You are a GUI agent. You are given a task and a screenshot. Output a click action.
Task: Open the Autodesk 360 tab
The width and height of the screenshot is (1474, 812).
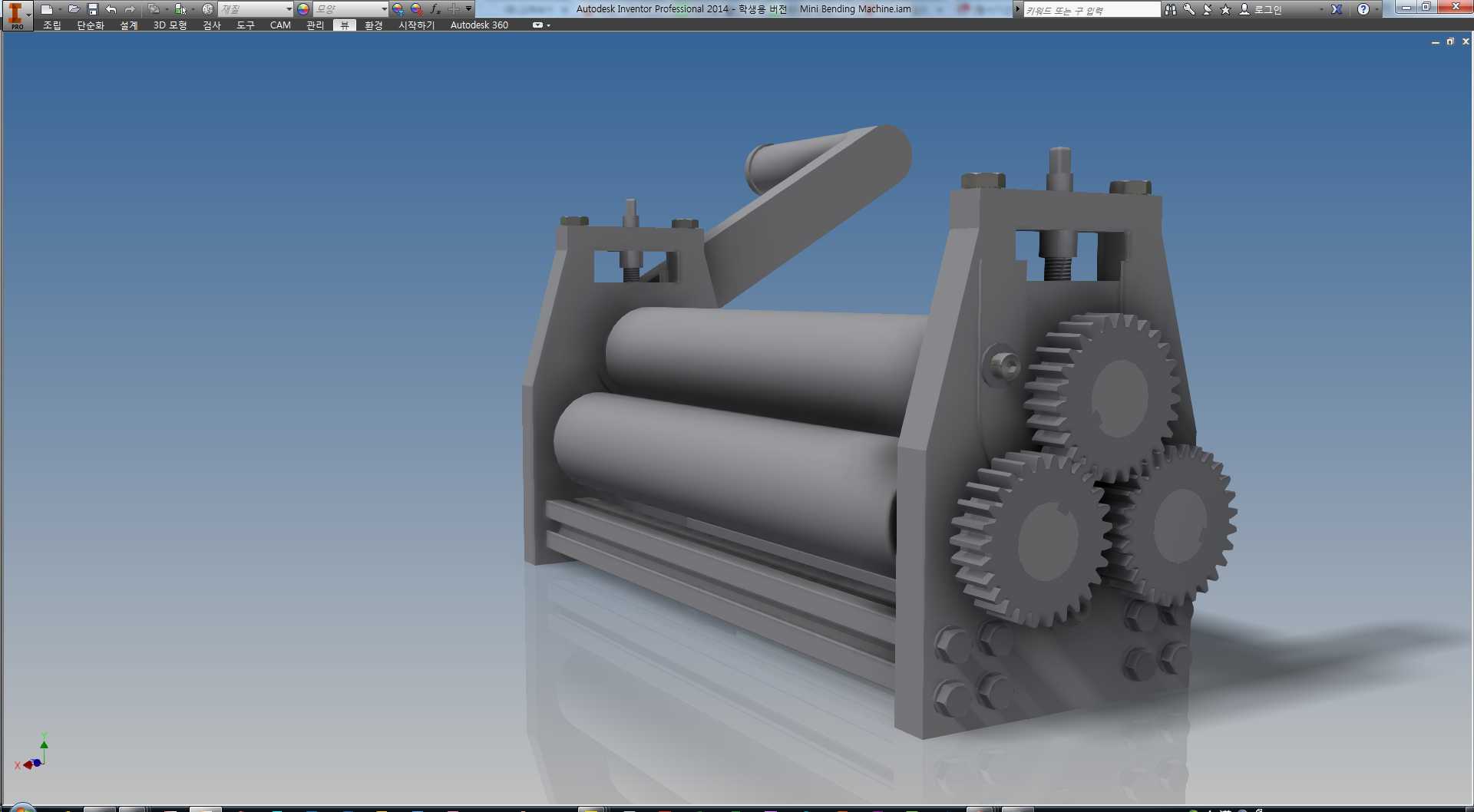(x=479, y=25)
